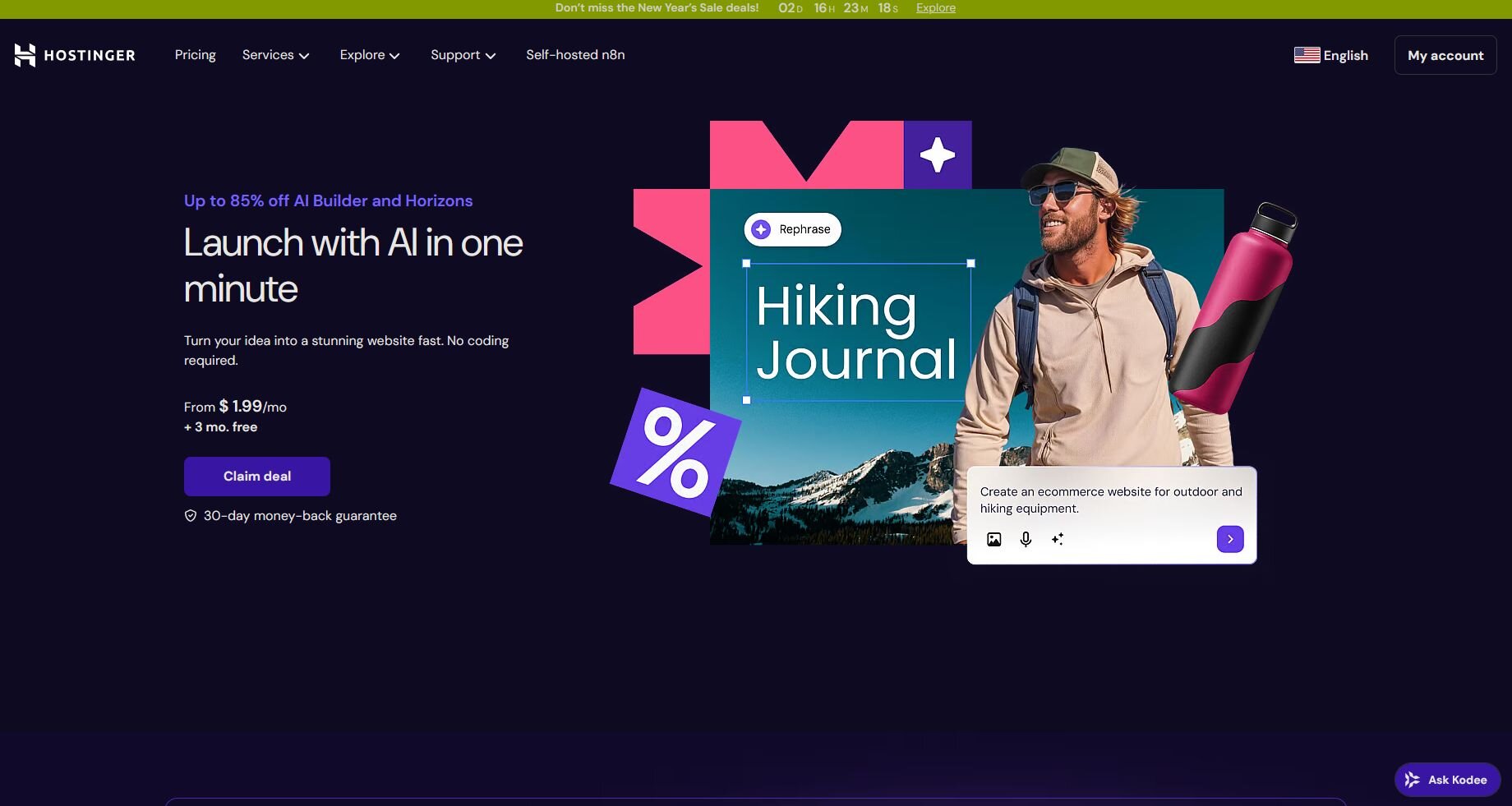This screenshot has width=1512, height=806.
Task: Click the Ask Kodee chat icon
Action: pos(1413,780)
